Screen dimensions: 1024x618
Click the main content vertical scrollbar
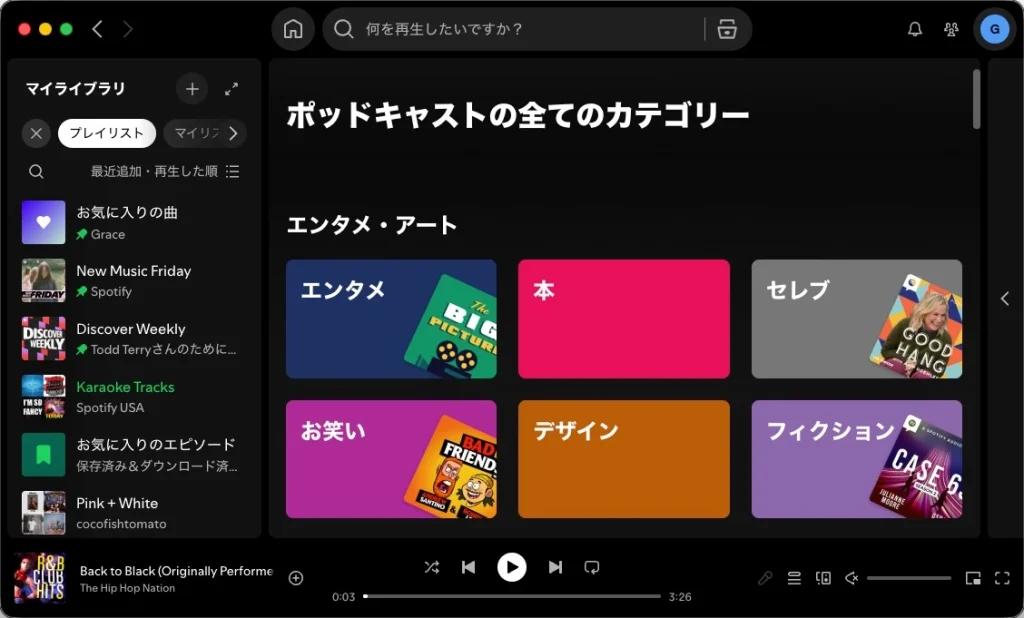[x=976, y=99]
